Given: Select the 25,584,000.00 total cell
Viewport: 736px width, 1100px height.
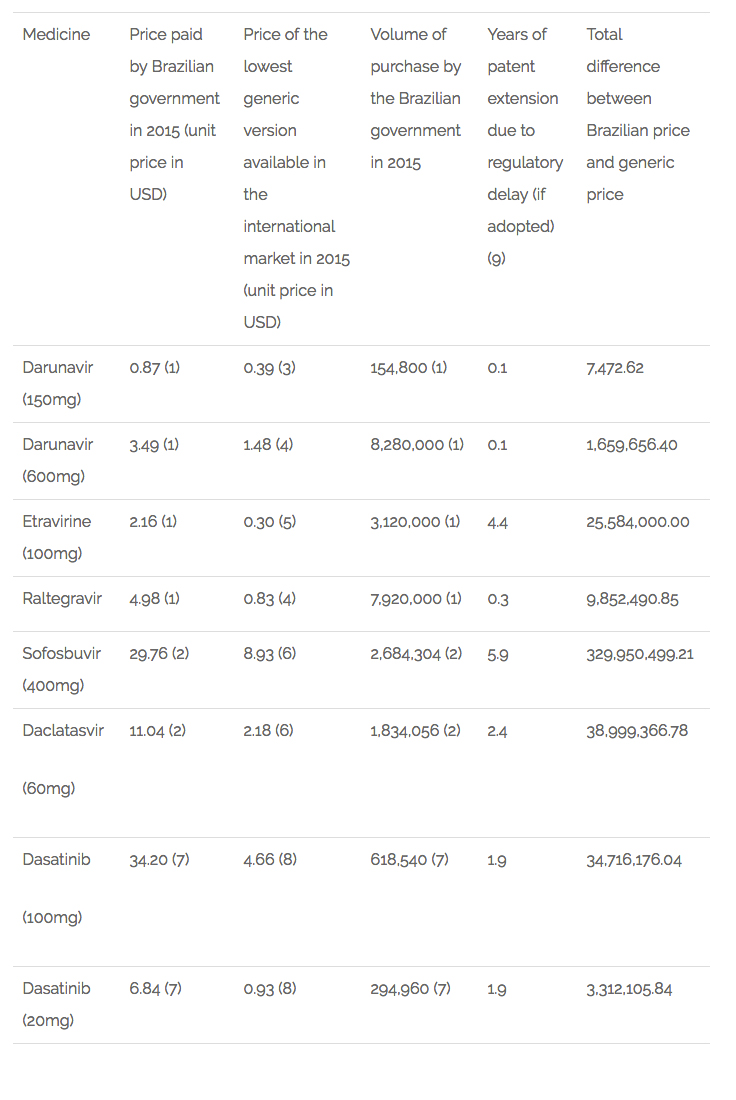Looking at the screenshot, I should (638, 522).
